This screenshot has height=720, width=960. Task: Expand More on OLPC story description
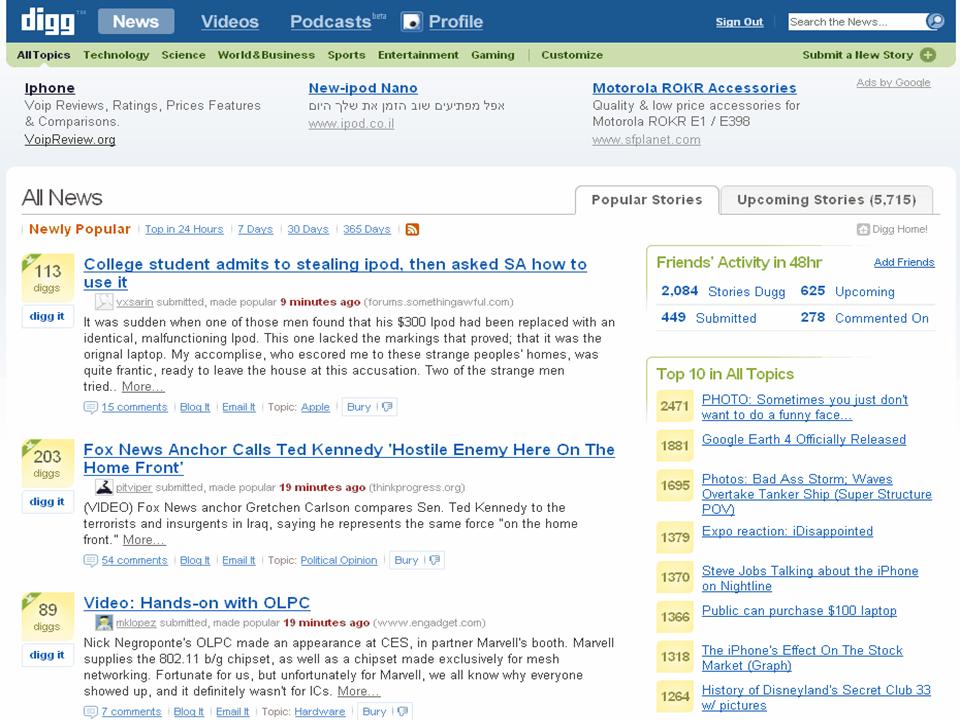(359, 691)
